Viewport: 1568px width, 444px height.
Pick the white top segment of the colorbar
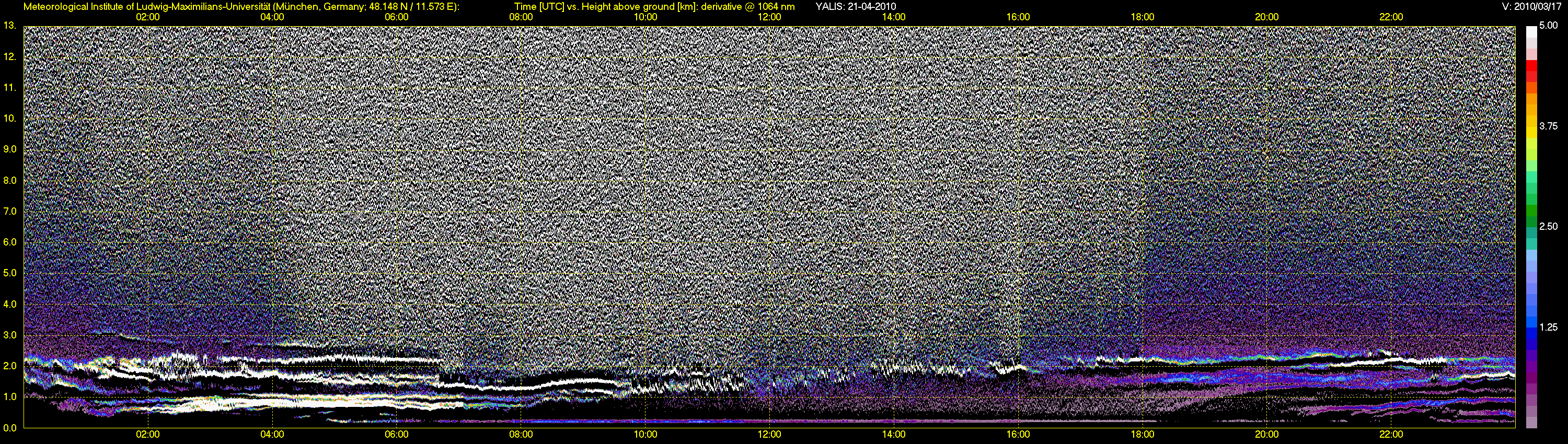tap(1531, 32)
